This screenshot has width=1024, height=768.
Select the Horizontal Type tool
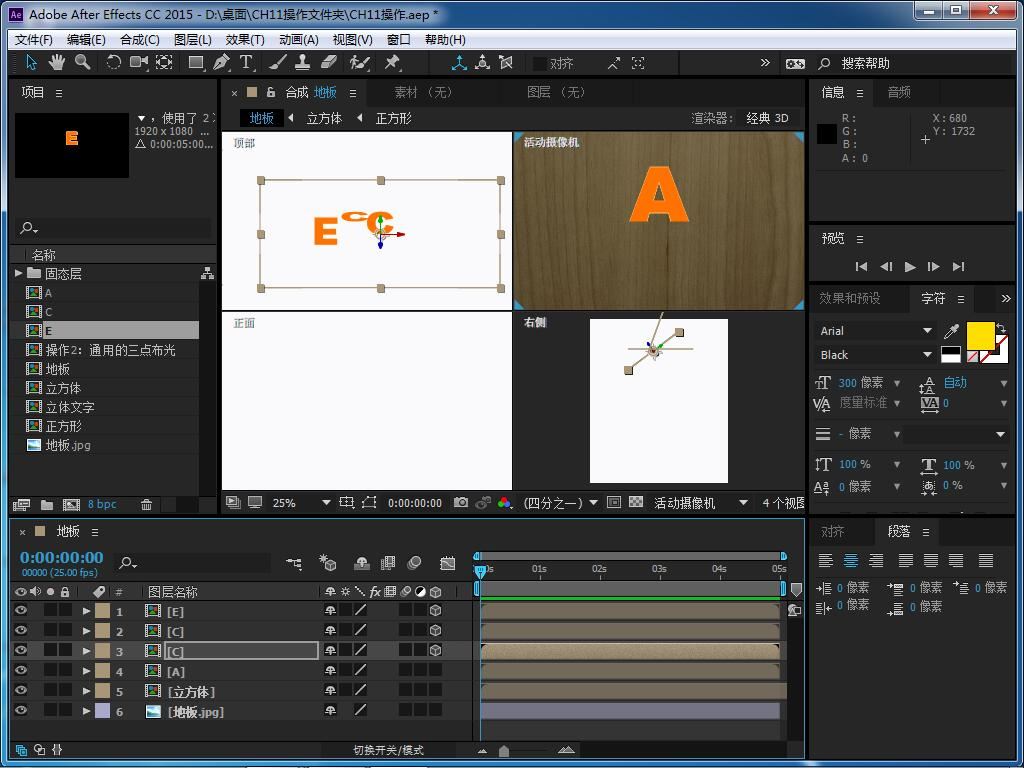[246, 63]
